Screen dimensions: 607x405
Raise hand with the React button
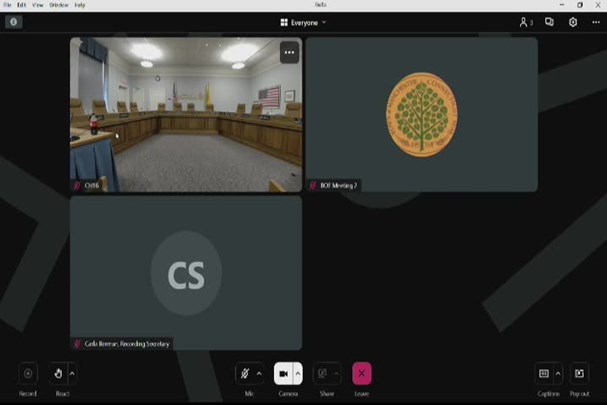pos(58,374)
